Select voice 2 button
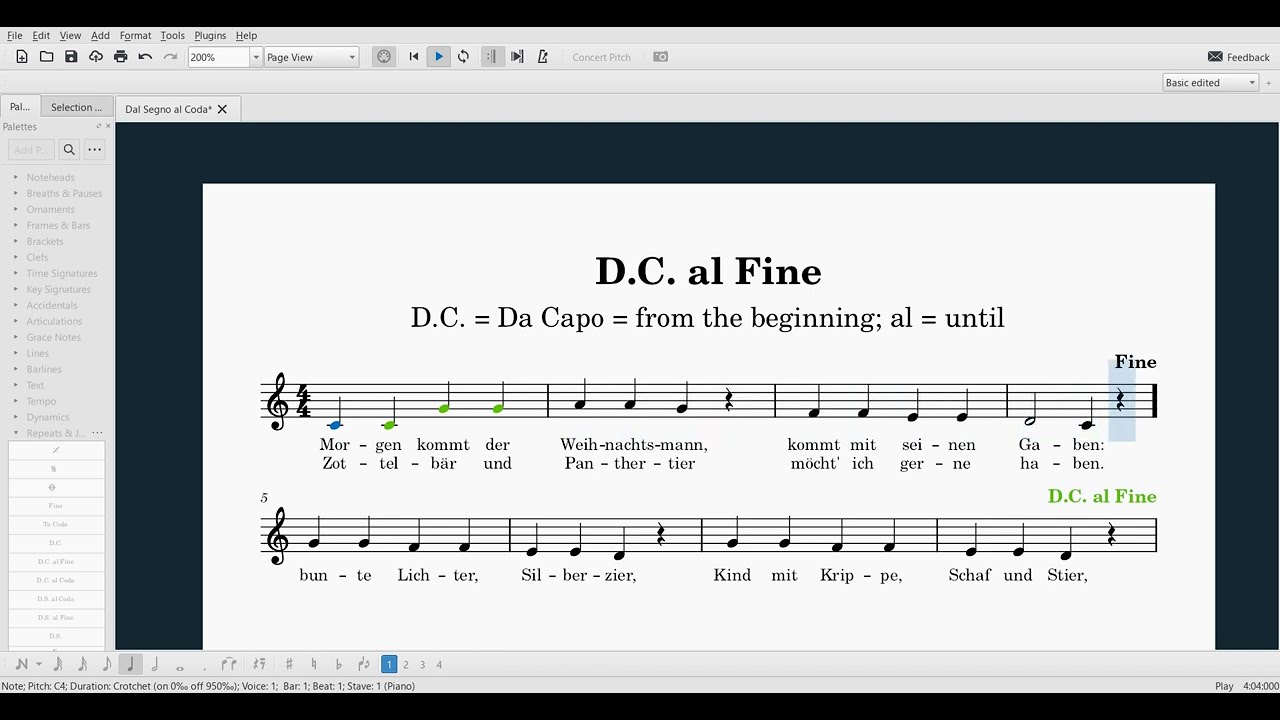The image size is (1280, 720). (406, 664)
